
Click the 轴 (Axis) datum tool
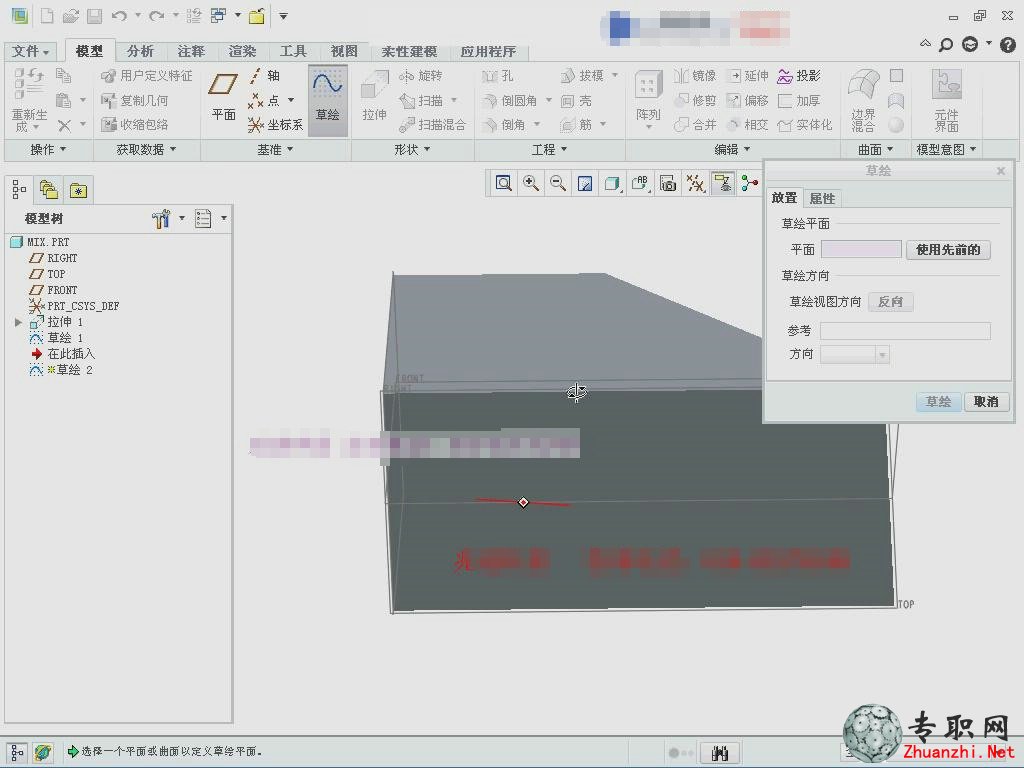click(264, 76)
